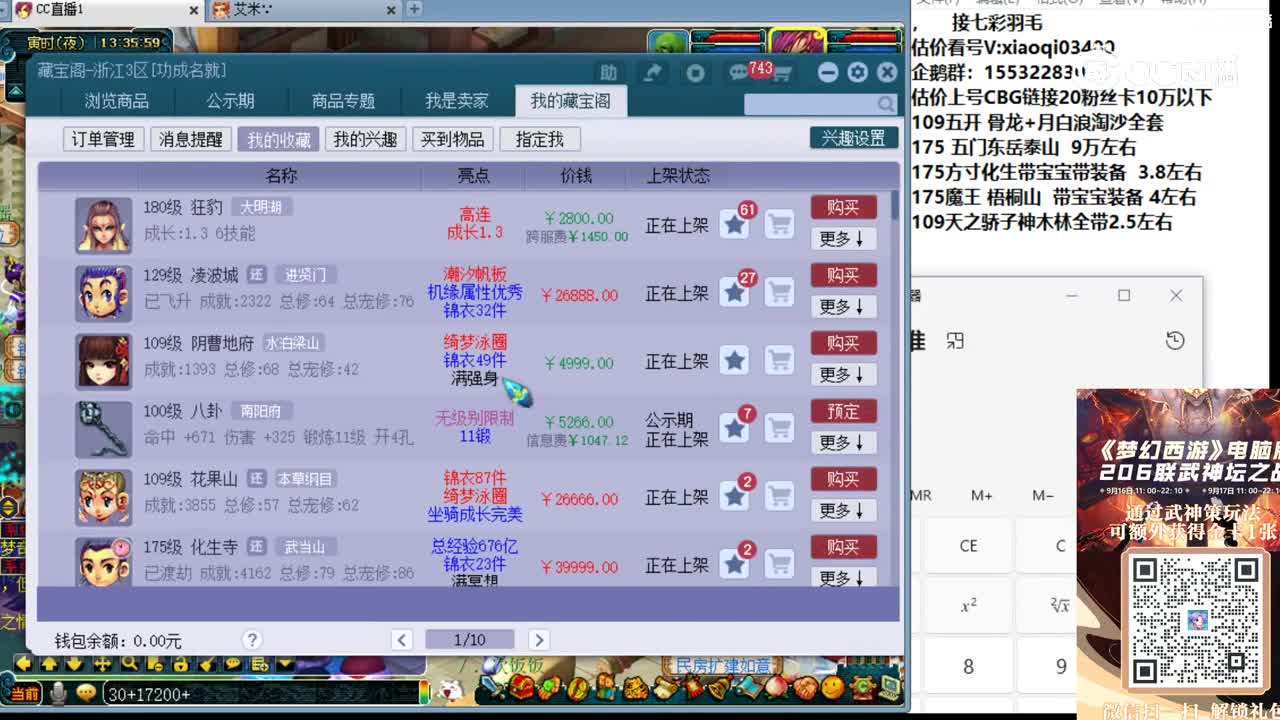Add 109级 花果山 to cart icon
1280x720 pixels.
coord(780,497)
